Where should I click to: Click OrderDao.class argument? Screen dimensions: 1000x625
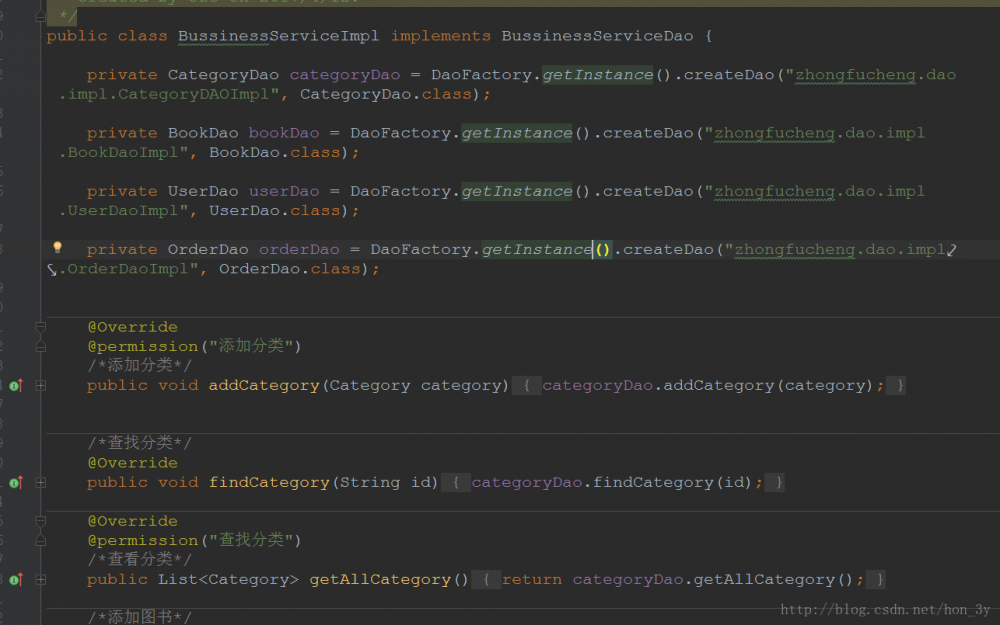pos(290,268)
